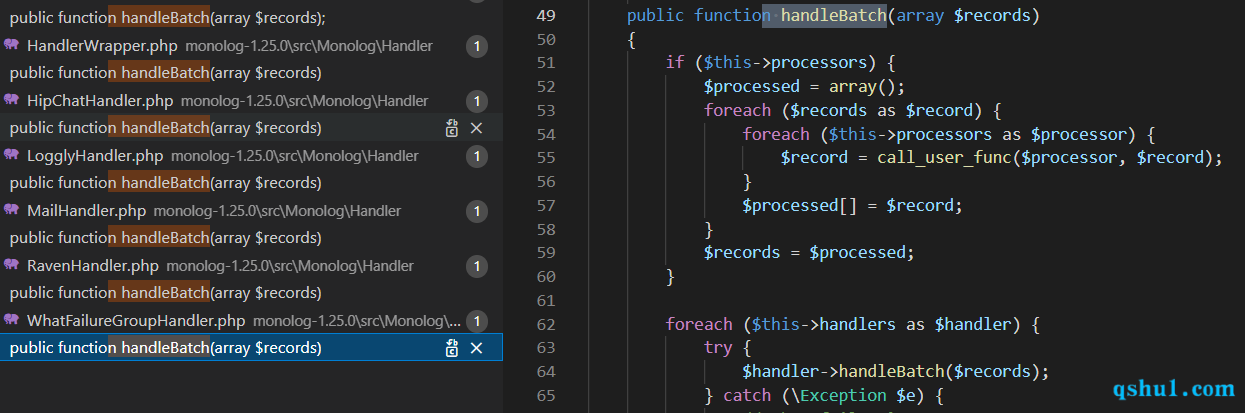Image resolution: width=1245 pixels, height=413 pixels.
Task: Dismiss the match under HipChatHandler.php
Action: 477,128
